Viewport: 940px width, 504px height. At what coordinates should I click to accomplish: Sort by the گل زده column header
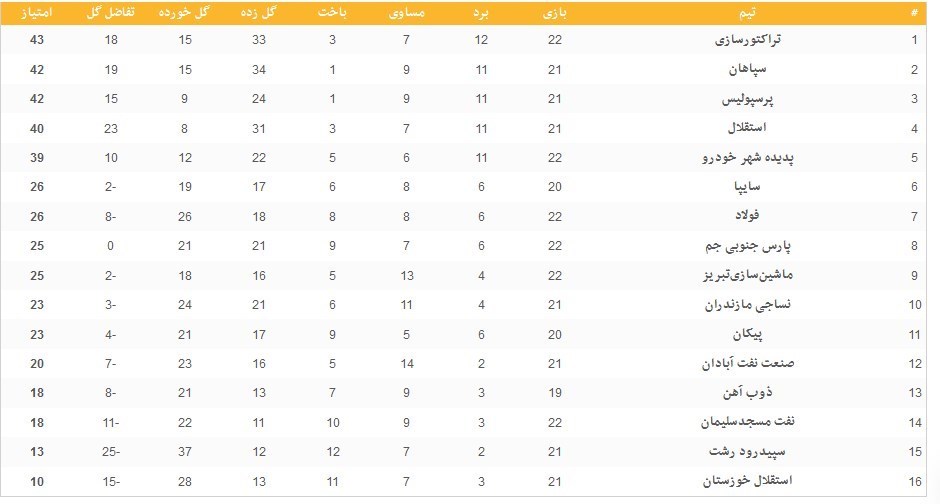260,13
